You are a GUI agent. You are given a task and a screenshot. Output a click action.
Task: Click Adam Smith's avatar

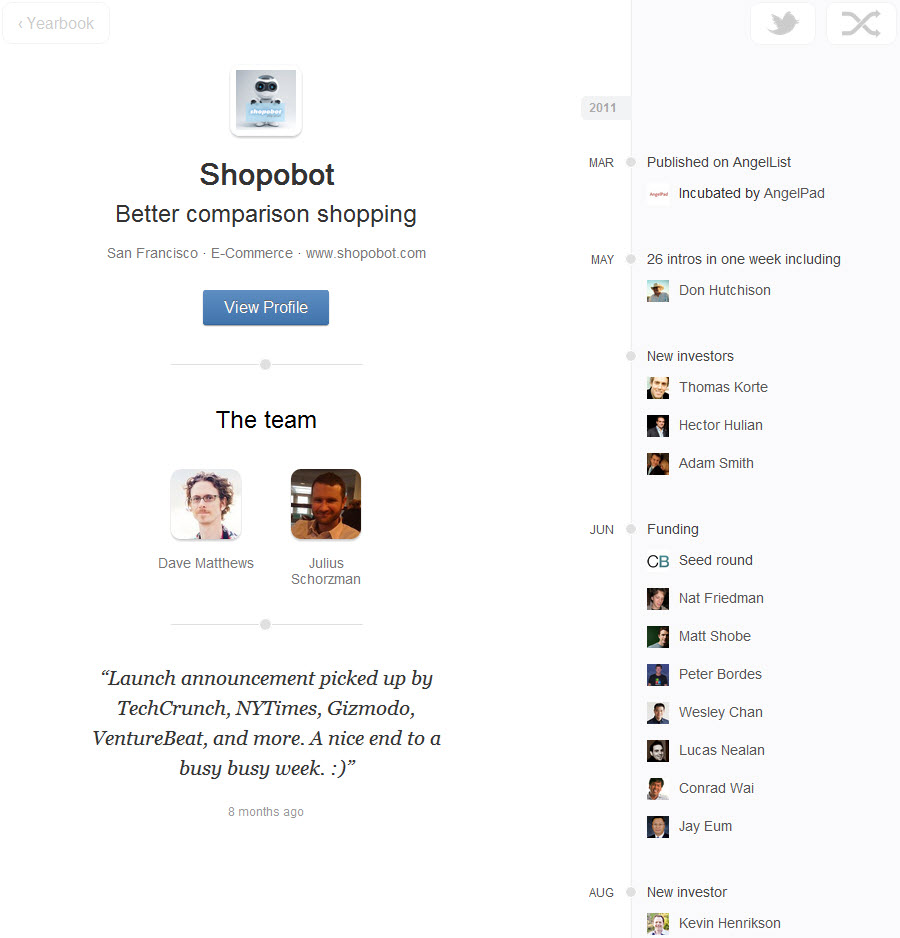tap(658, 464)
